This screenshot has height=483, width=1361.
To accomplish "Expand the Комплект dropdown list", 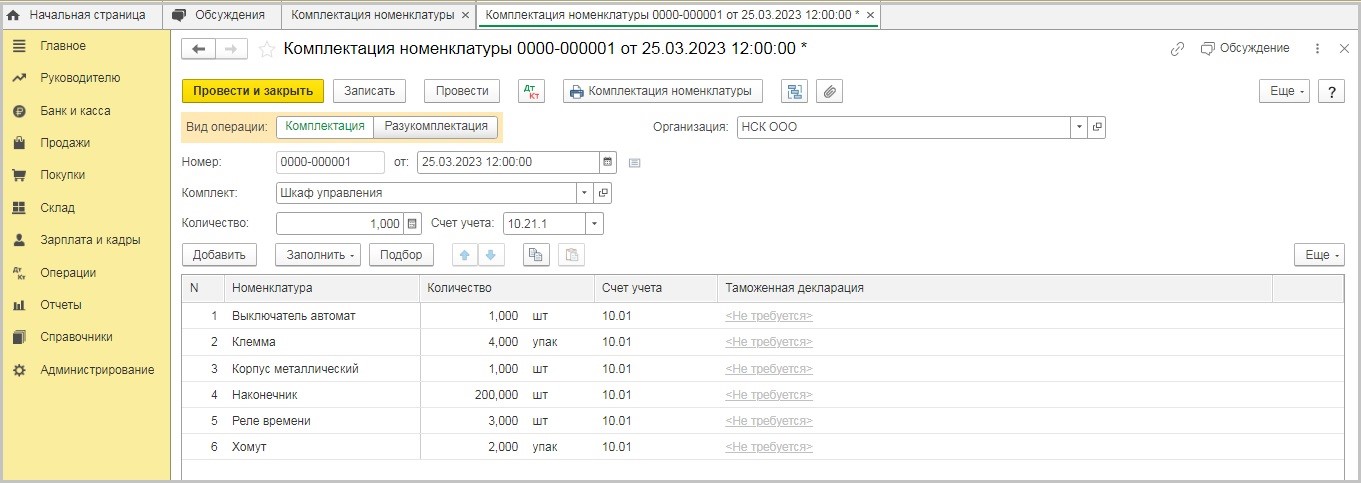I will coord(584,193).
